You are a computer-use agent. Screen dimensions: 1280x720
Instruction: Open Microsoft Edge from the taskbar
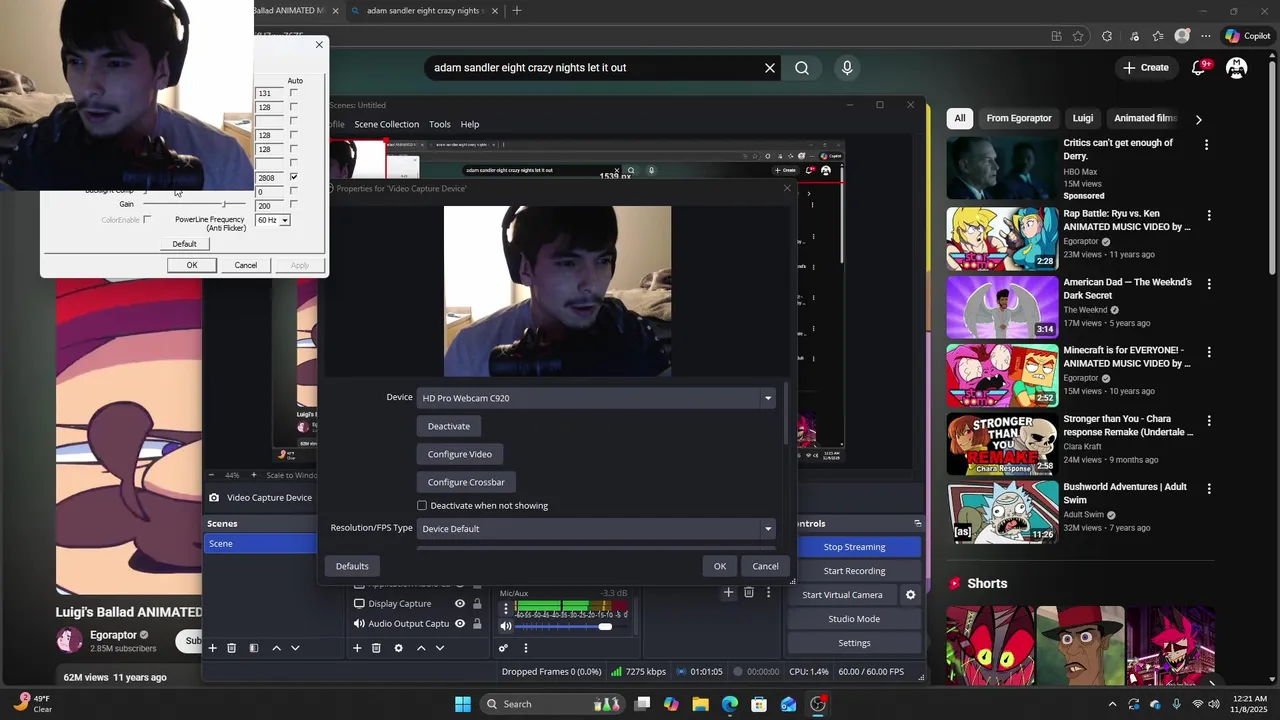click(x=730, y=704)
